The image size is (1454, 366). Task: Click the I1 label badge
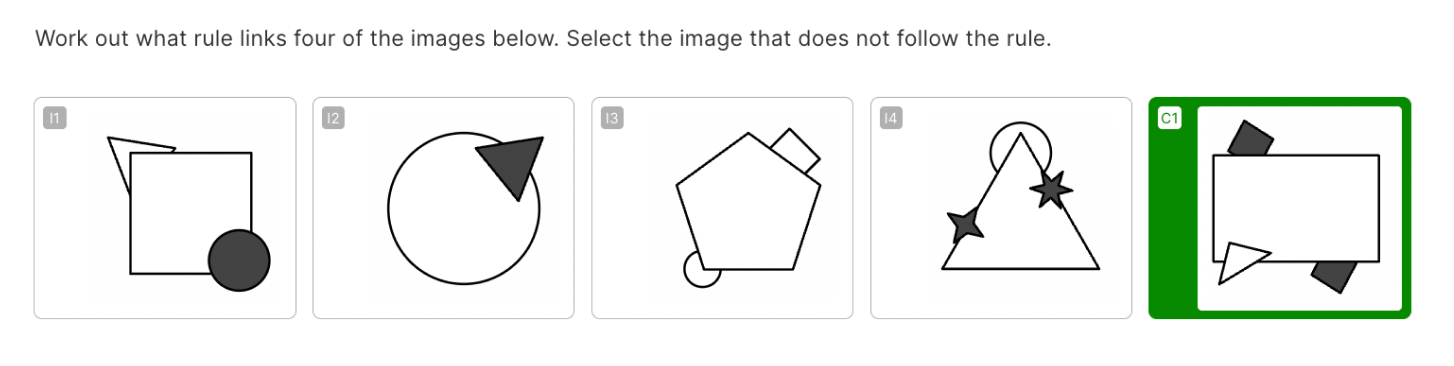pyautogui.click(x=55, y=119)
